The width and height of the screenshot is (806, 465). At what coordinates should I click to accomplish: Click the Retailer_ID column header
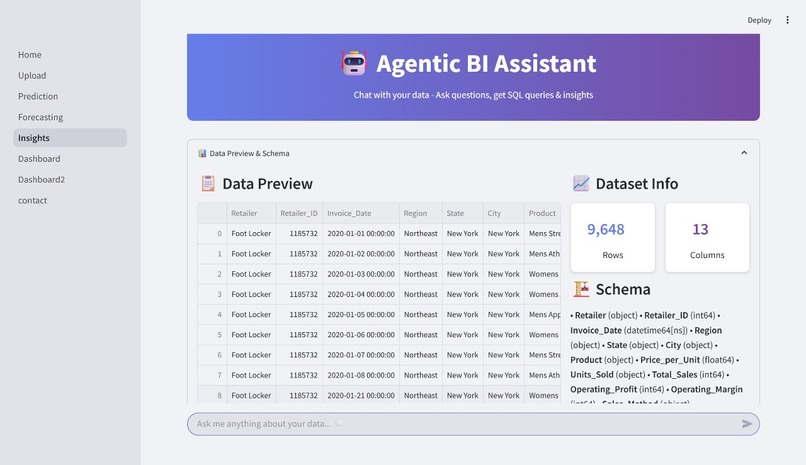tap(299, 213)
